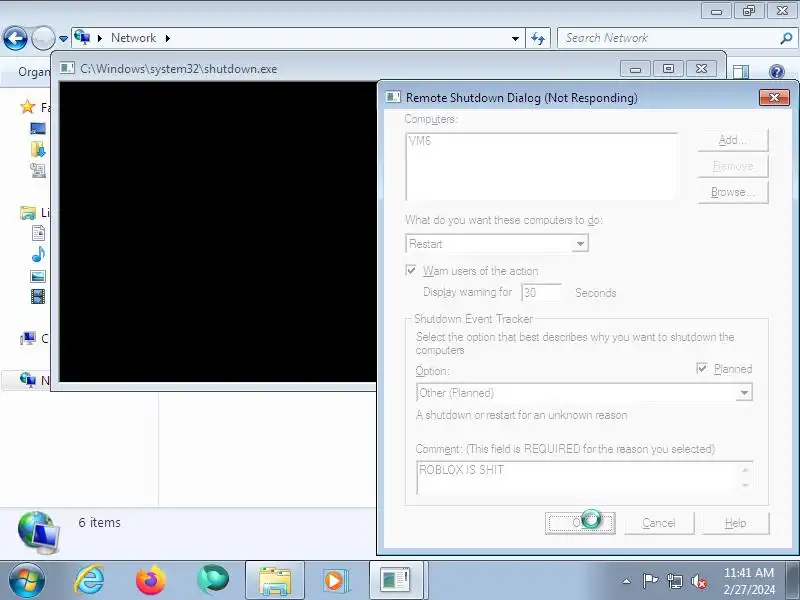Click the Browse... button
The height and width of the screenshot is (600, 800).
733,192
